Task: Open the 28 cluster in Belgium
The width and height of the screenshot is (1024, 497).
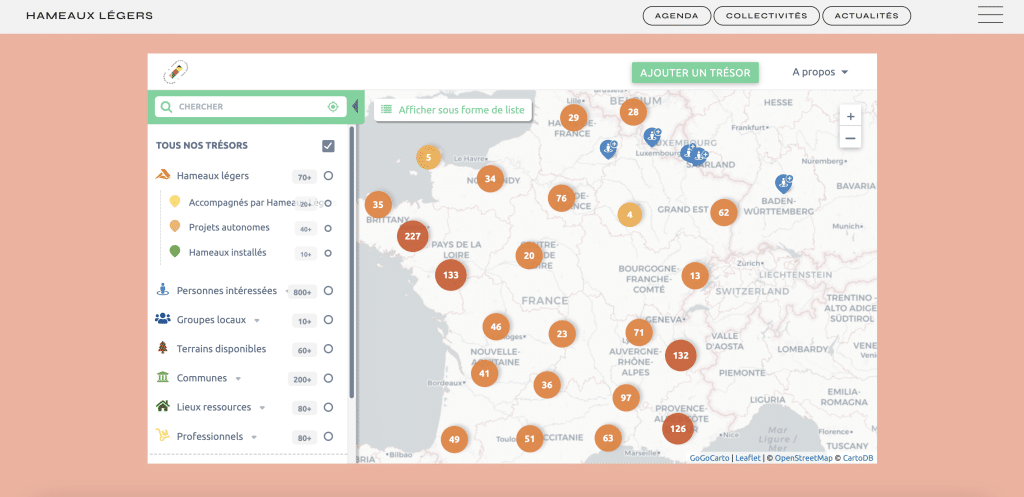Action: pyautogui.click(x=633, y=112)
